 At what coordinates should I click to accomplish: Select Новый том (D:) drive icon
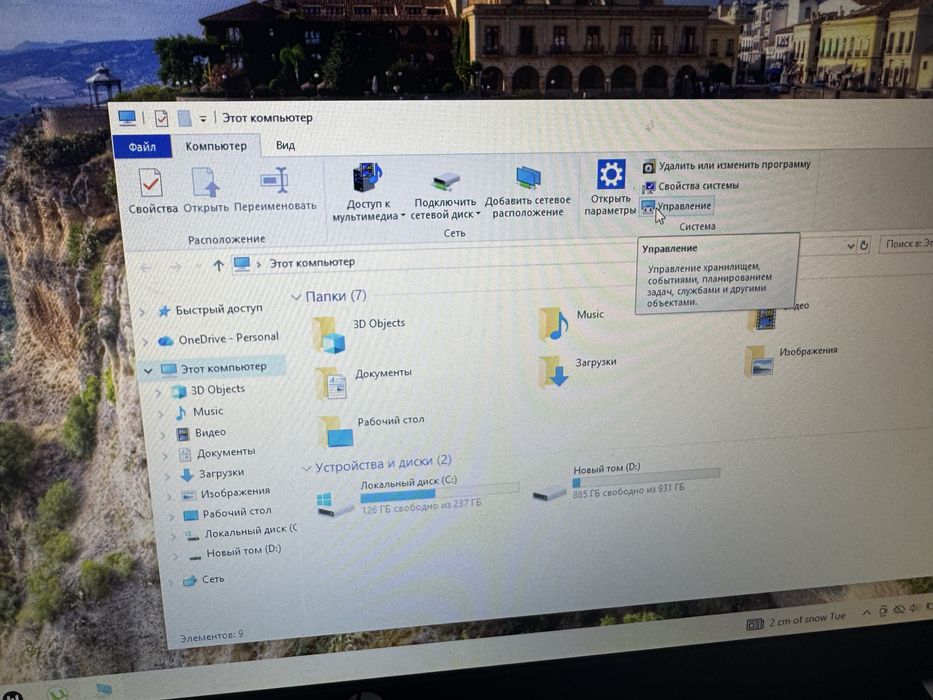tap(549, 492)
